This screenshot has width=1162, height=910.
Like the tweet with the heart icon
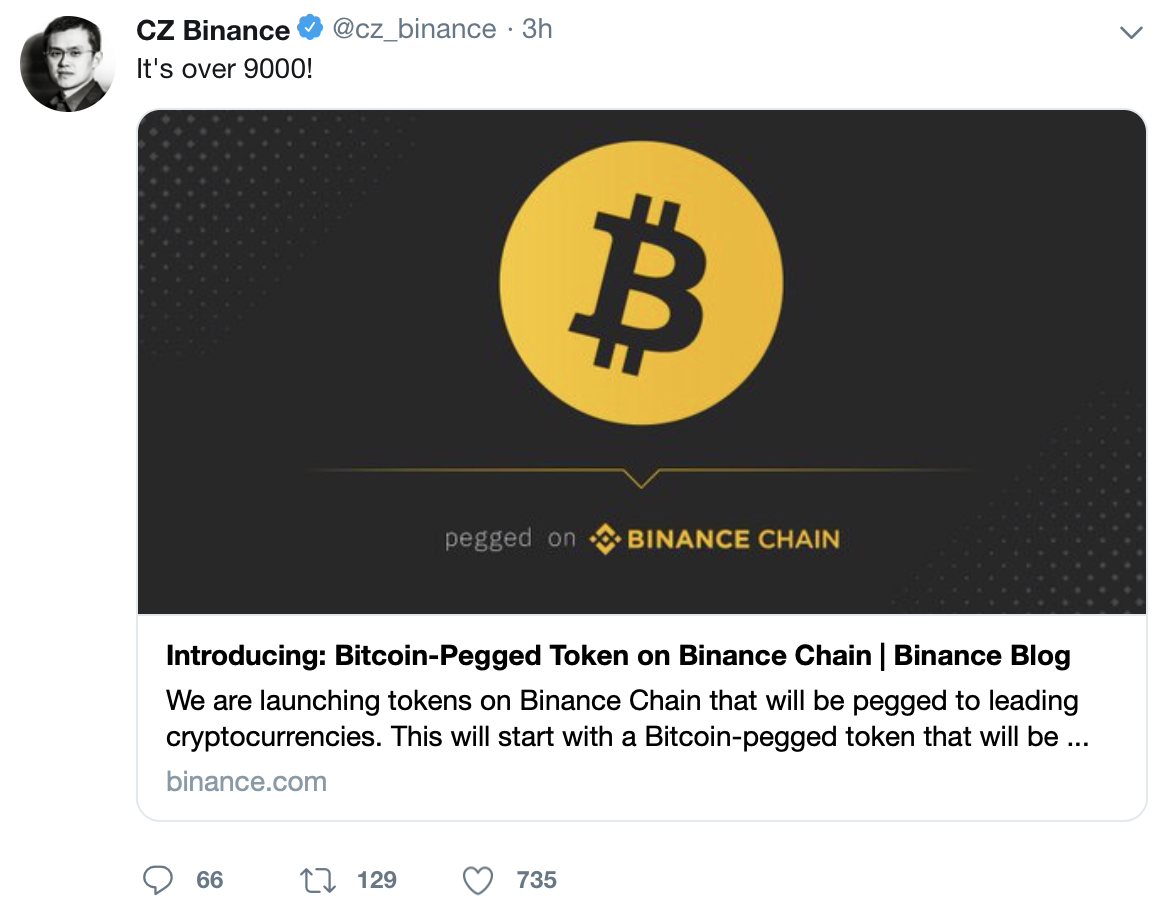[x=478, y=879]
